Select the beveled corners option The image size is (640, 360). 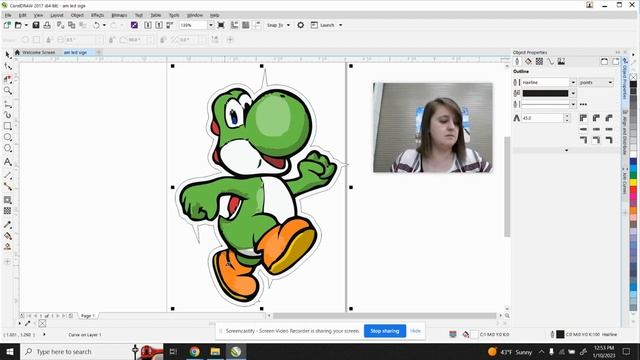coord(609,118)
